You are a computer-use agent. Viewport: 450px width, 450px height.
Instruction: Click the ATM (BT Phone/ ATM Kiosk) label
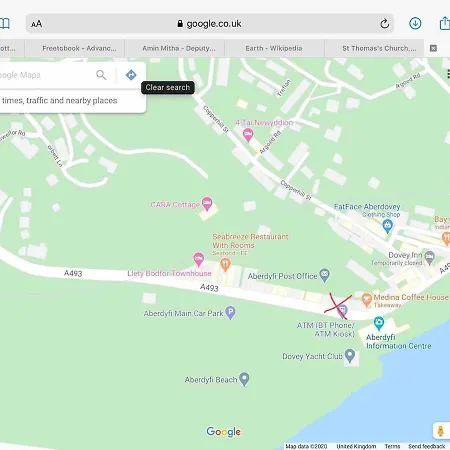[x=326, y=329]
